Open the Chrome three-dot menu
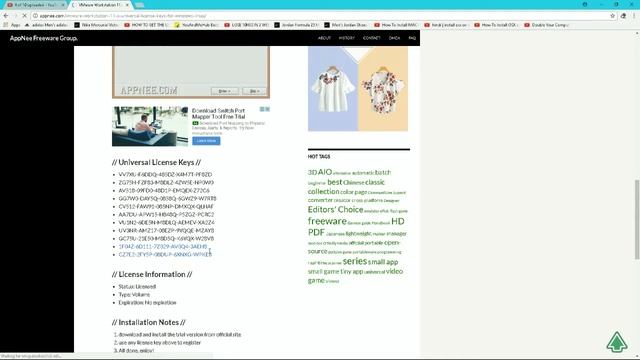The width and height of the screenshot is (640, 360). tap(634, 16)
